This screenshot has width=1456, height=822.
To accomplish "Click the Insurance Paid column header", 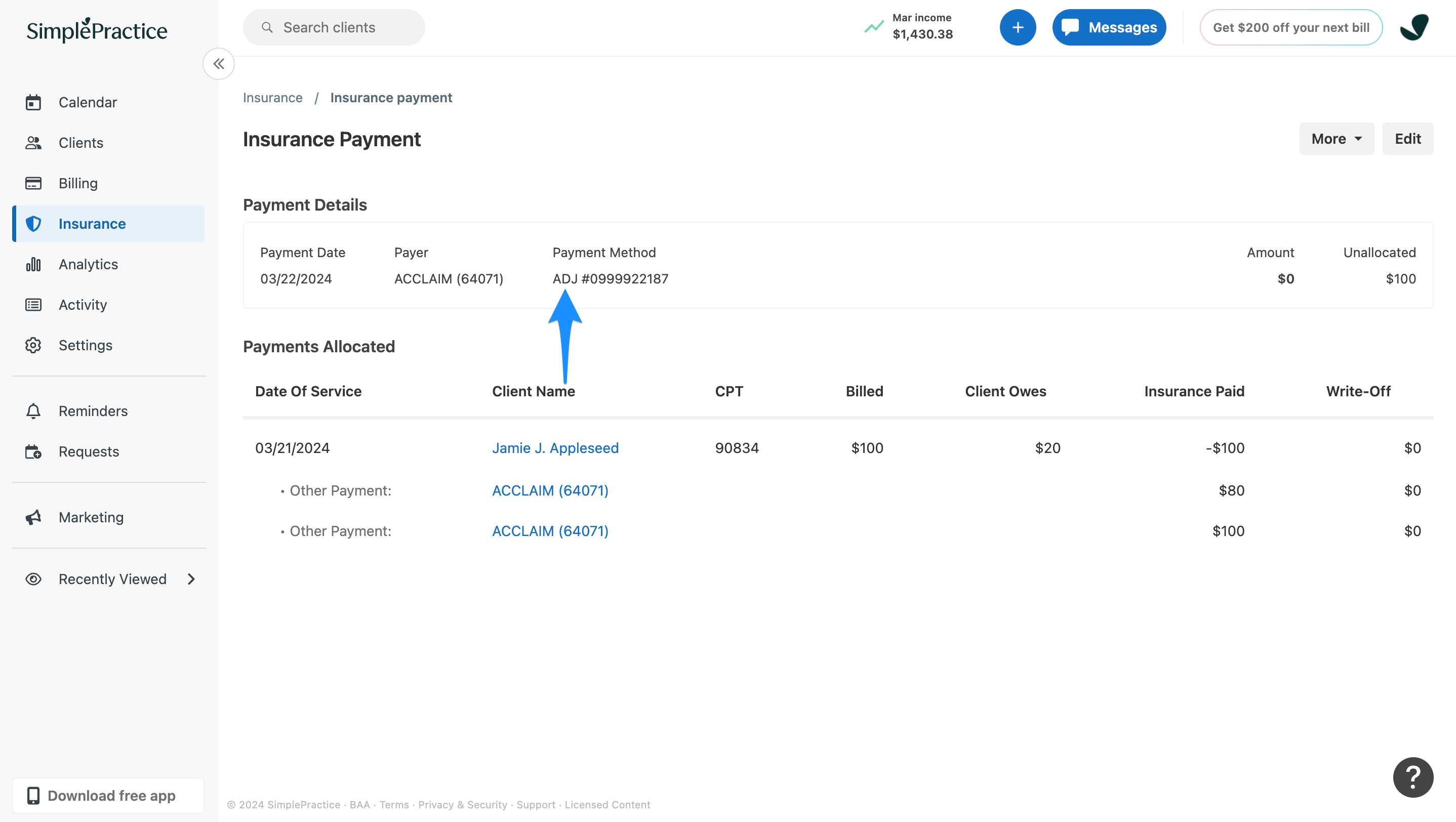I will pyautogui.click(x=1194, y=391).
